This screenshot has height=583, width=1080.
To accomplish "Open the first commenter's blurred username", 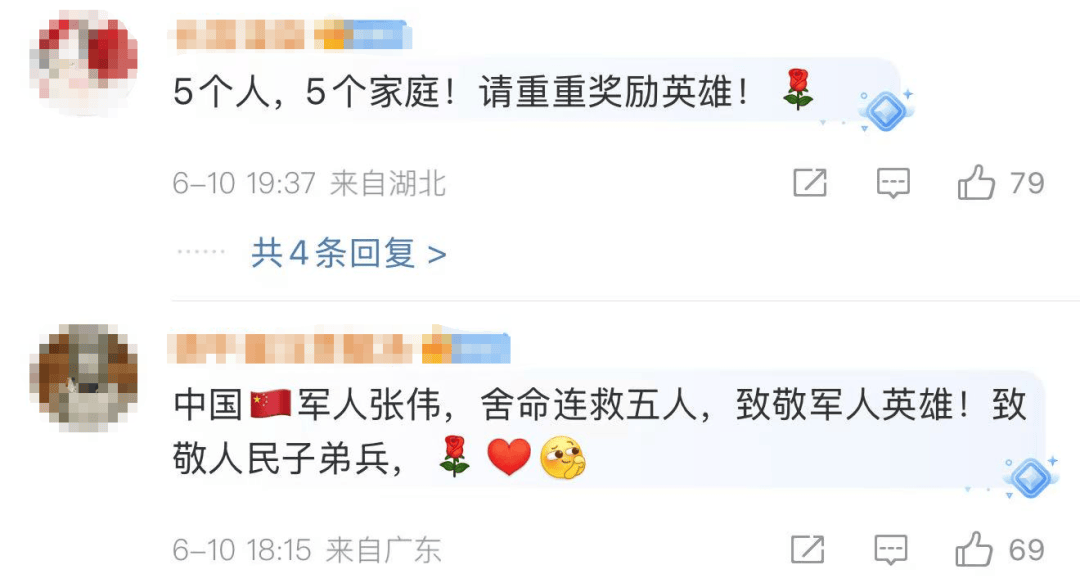I will click(x=240, y=34).
